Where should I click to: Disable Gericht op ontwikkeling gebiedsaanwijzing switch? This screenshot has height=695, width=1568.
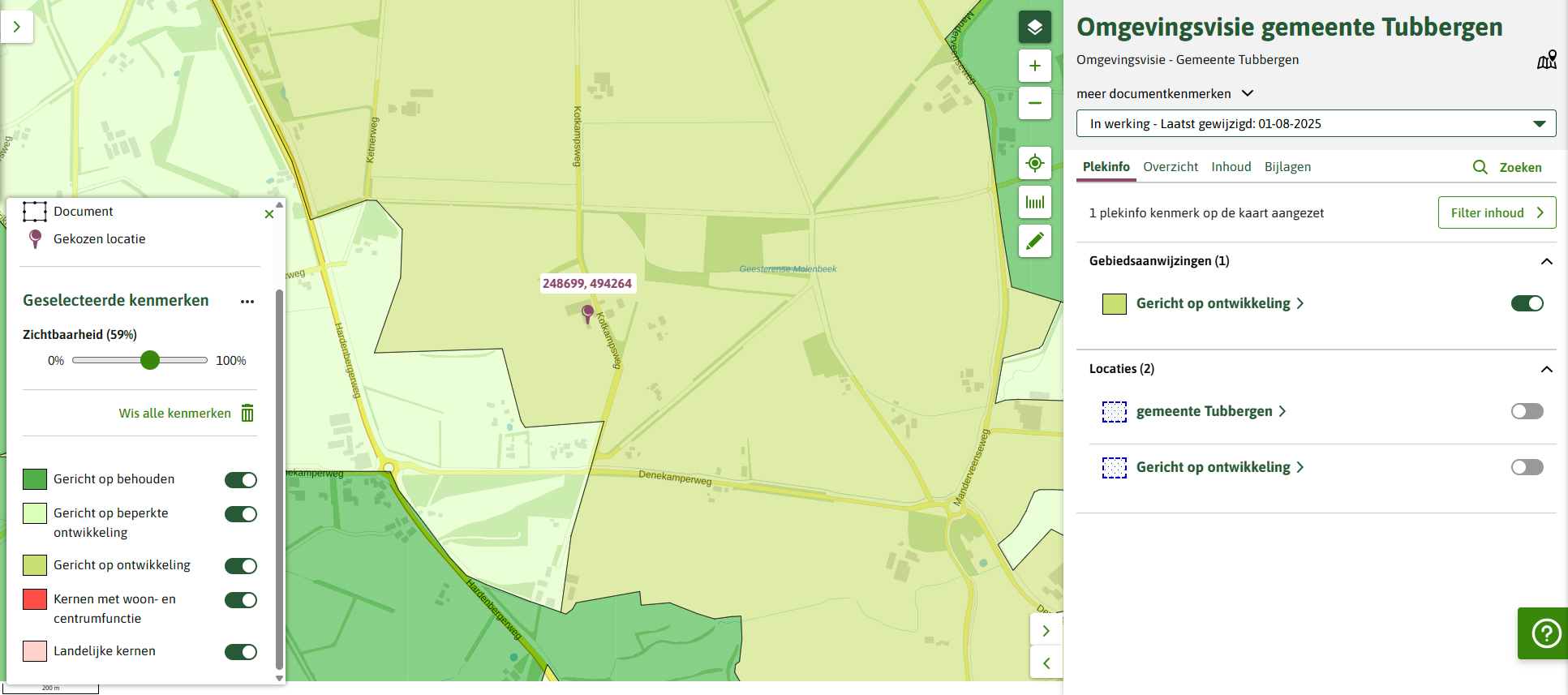point(1527,303)
